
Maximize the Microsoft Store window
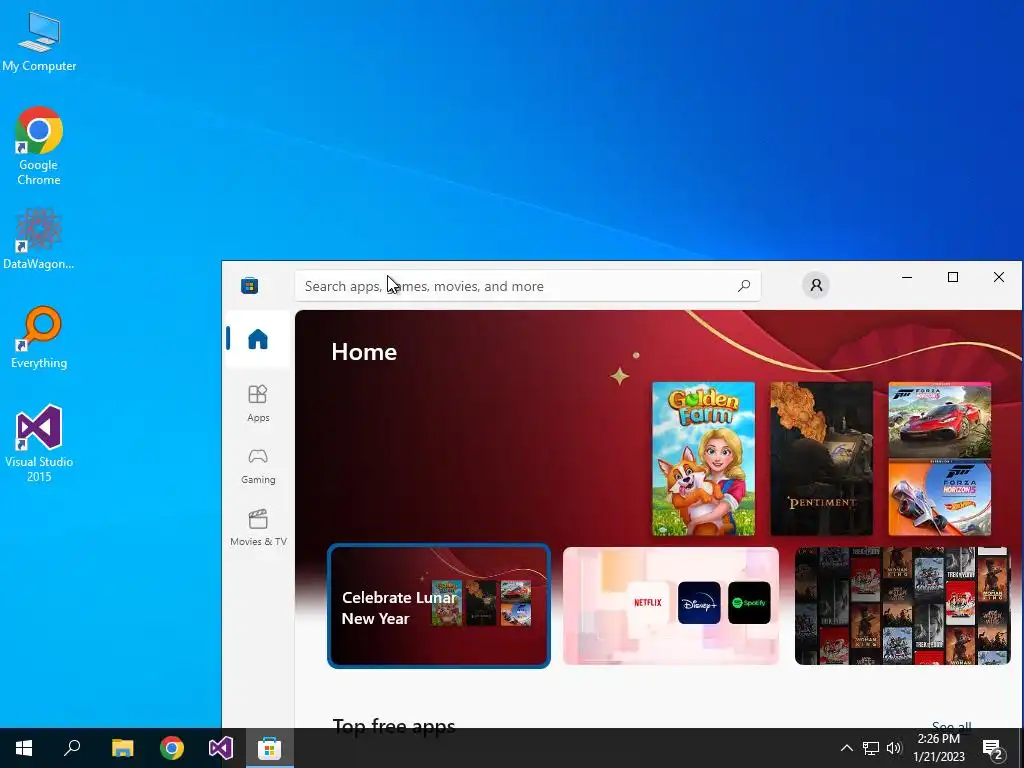(x=953, y=278)
